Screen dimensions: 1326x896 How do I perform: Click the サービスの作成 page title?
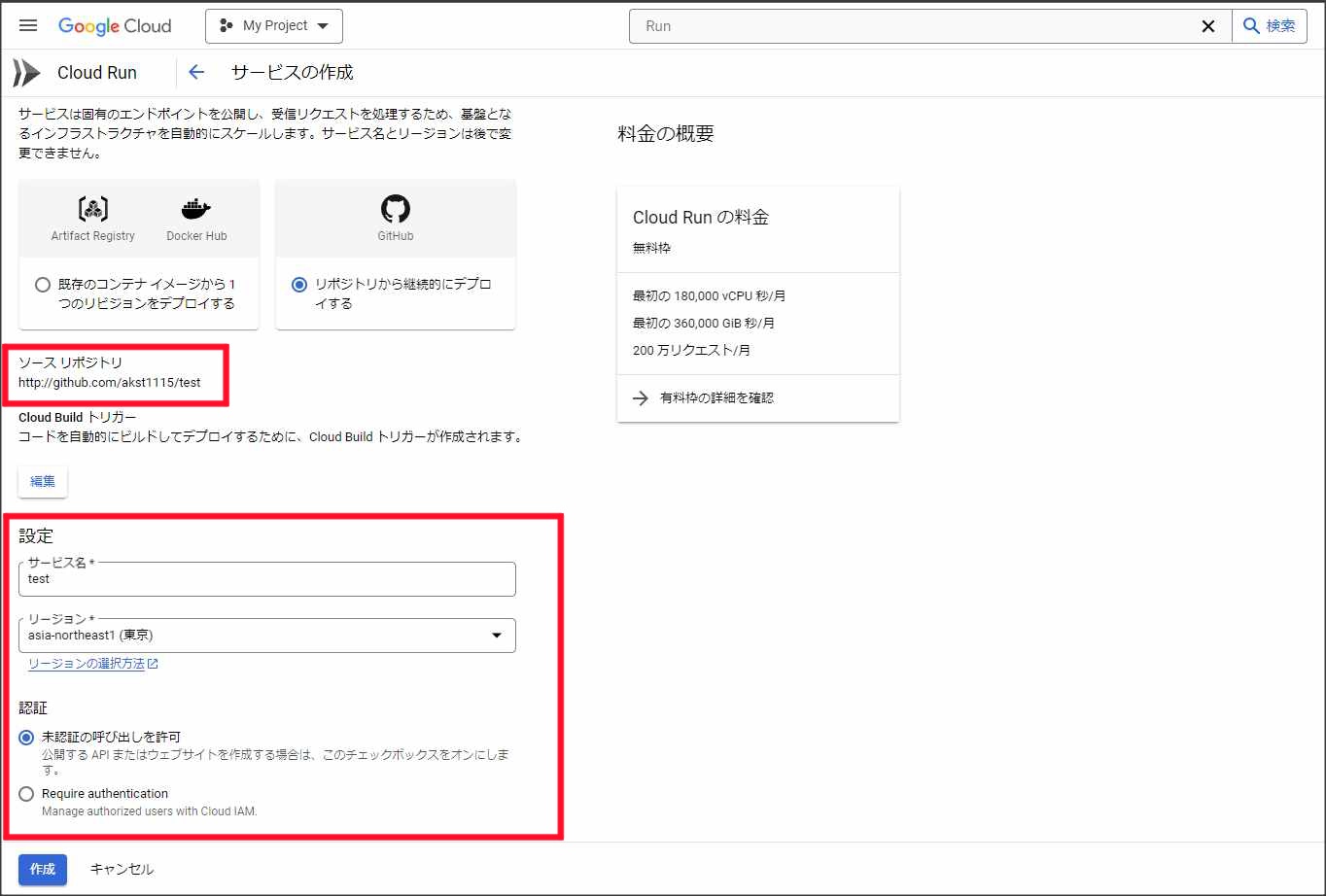293,73
